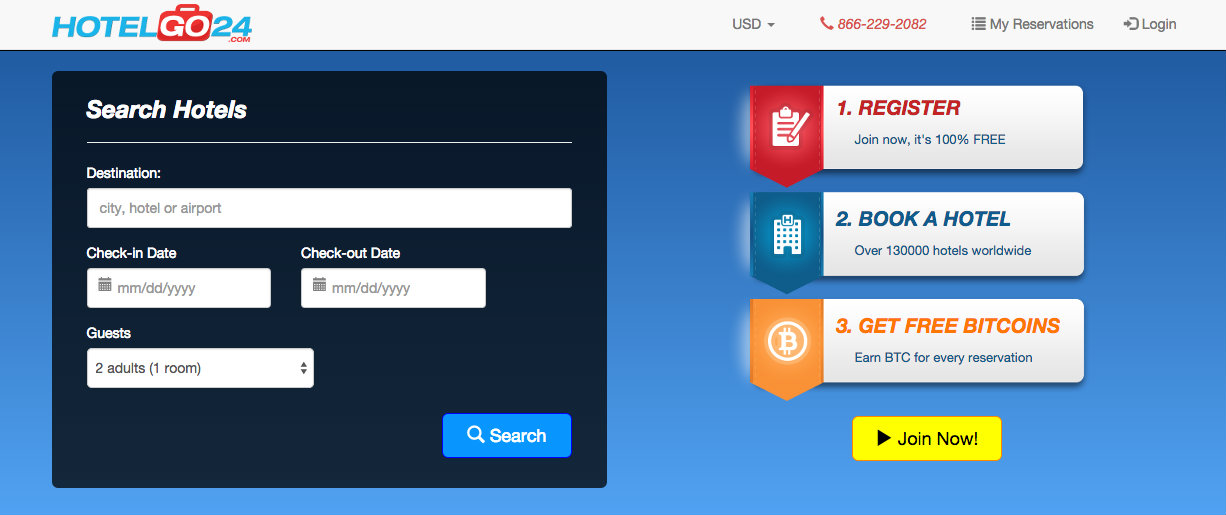This screenshot has width=1226, height=515.
Task: Click the blue Search button
Action: [507, 436]
